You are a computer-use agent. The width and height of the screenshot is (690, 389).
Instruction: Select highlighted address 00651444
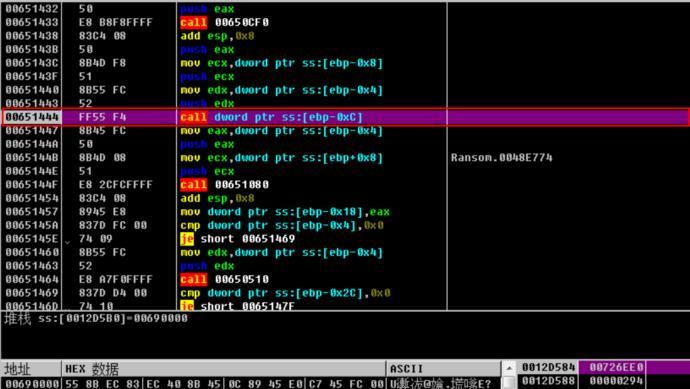pyautogui.click(x=32, y=117)
